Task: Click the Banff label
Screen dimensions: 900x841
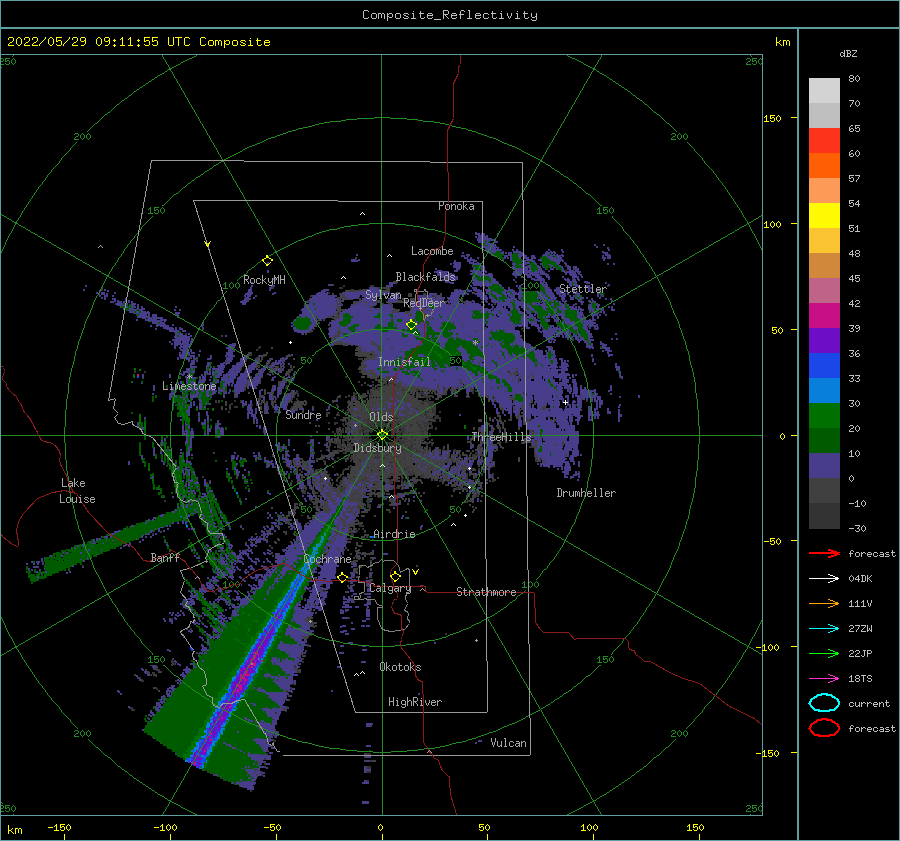Action: coord(165,557)
